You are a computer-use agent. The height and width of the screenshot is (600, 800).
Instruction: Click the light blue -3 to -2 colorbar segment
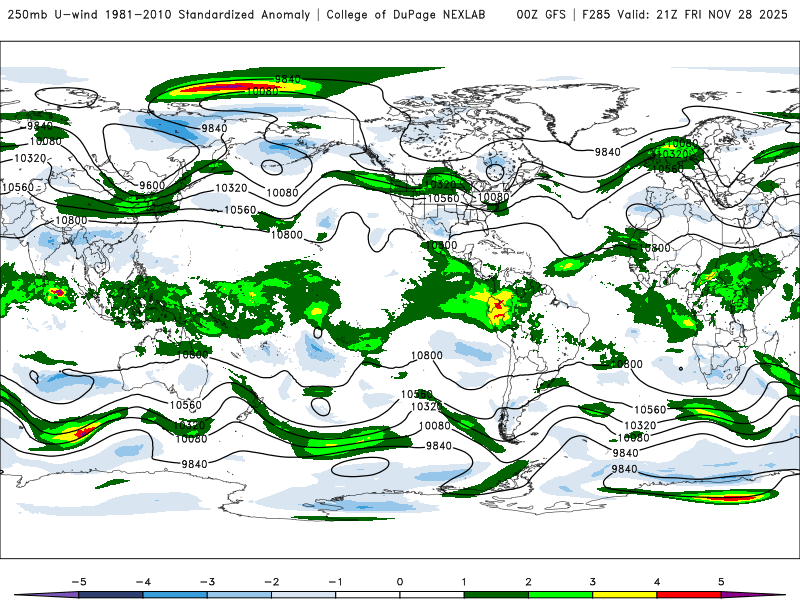[x=239, y=595]
